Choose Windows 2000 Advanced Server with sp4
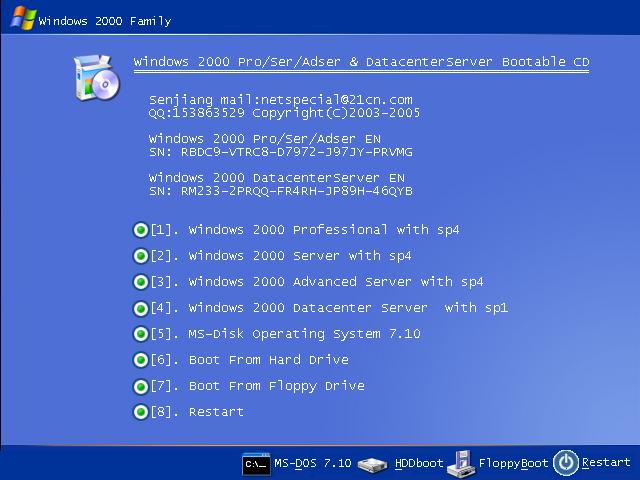 (317, 282)
